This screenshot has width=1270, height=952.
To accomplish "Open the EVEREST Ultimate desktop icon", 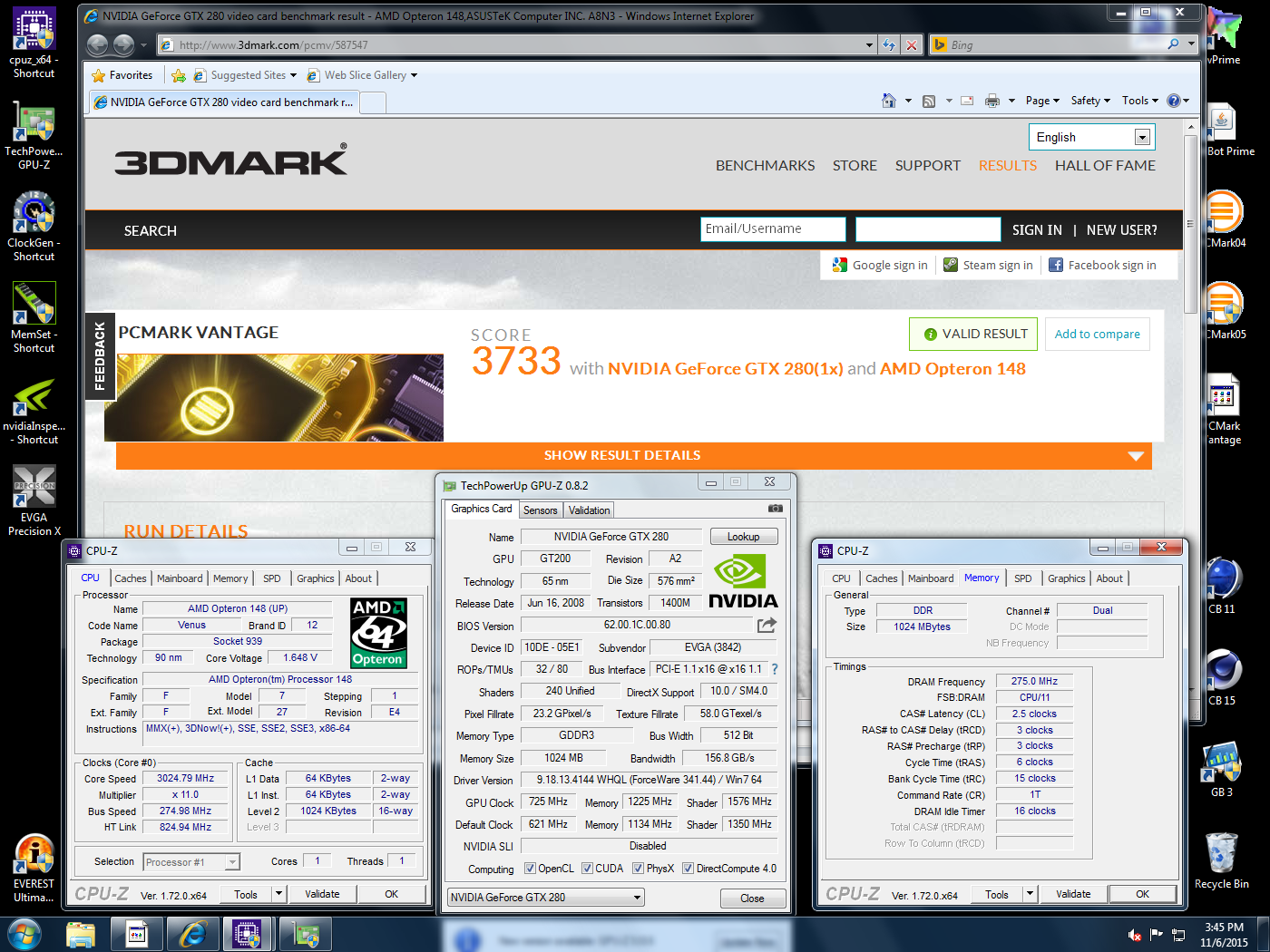I will 34,868.
